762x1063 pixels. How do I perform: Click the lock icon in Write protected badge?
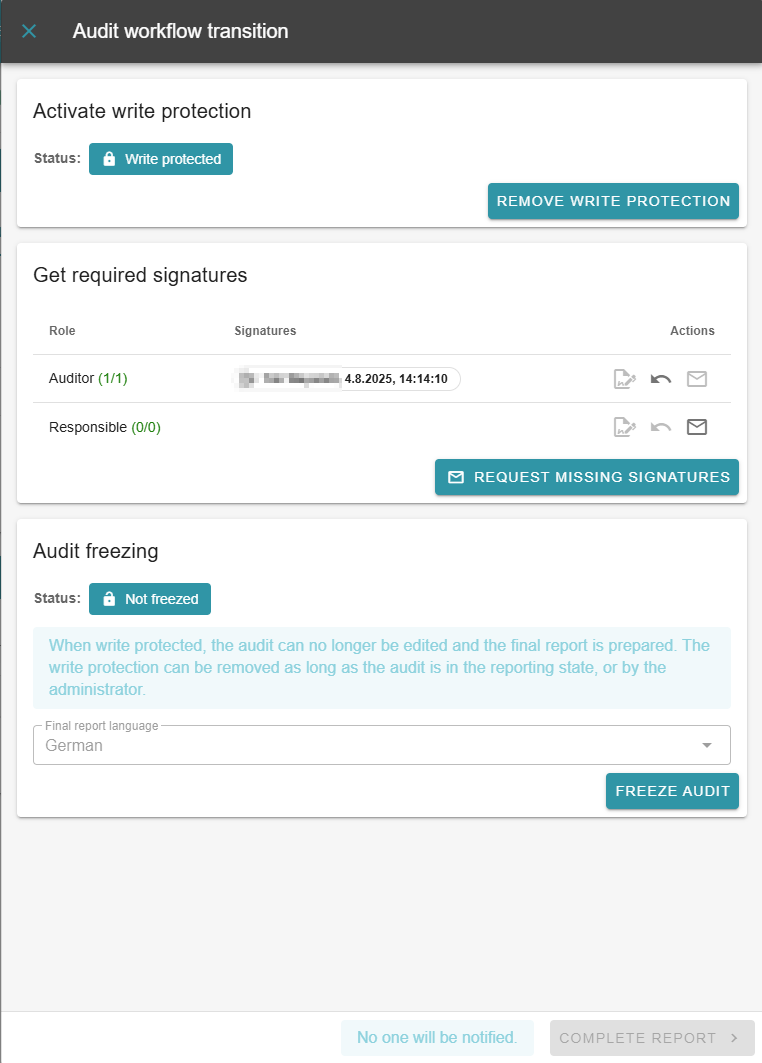pos(110,159)
